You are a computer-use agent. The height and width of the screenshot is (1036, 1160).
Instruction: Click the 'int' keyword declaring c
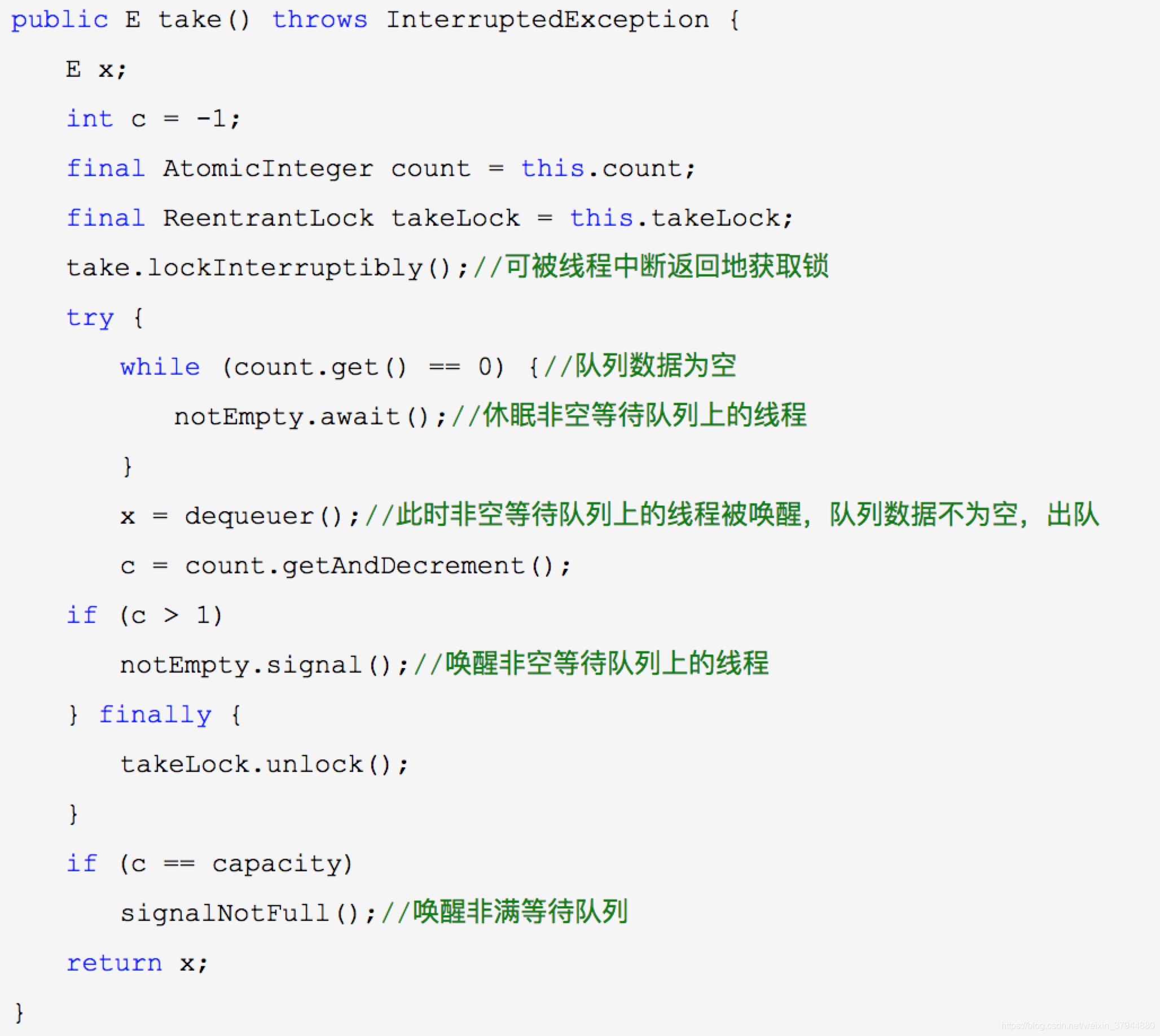tap(90, 119)
